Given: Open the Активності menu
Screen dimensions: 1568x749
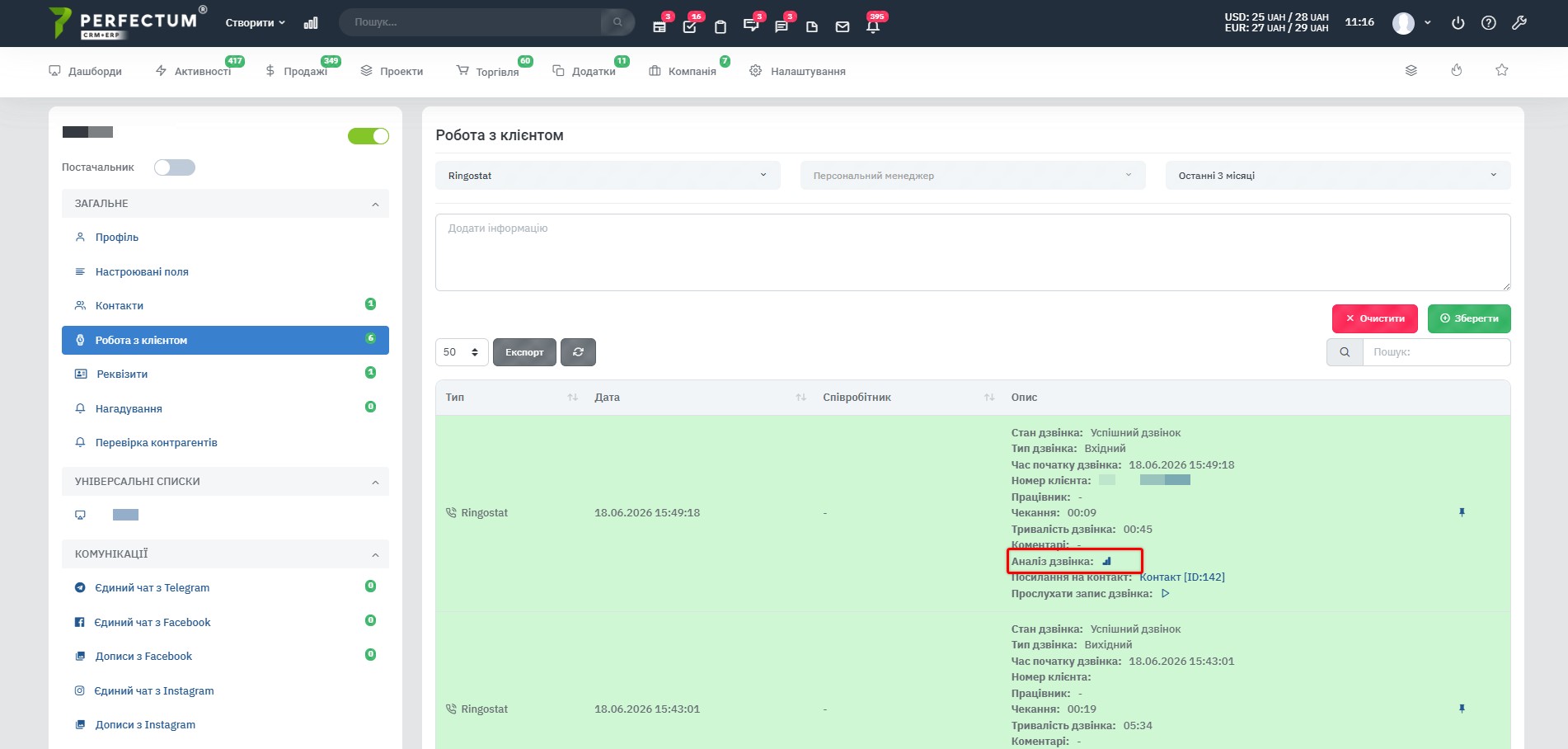Looking at the screenshot, I should point(195,72).
